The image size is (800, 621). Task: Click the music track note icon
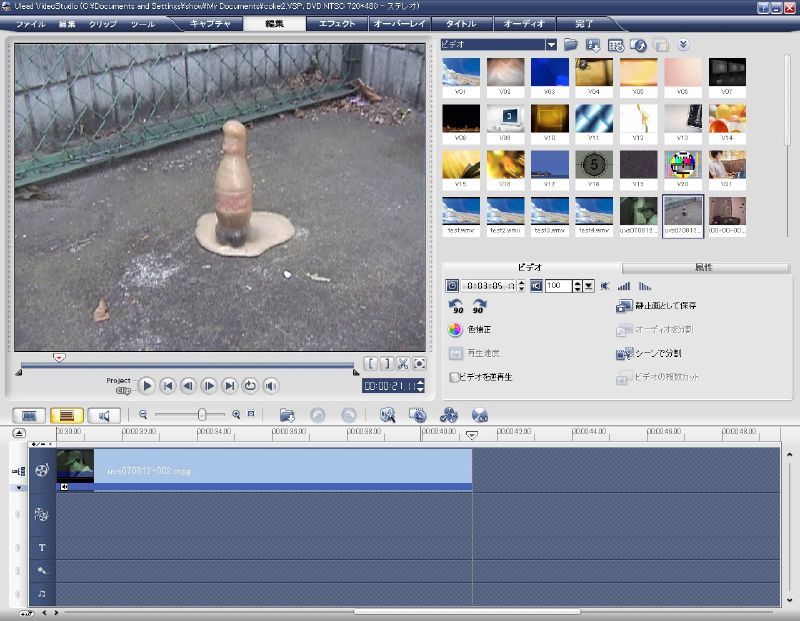[42, 593]
